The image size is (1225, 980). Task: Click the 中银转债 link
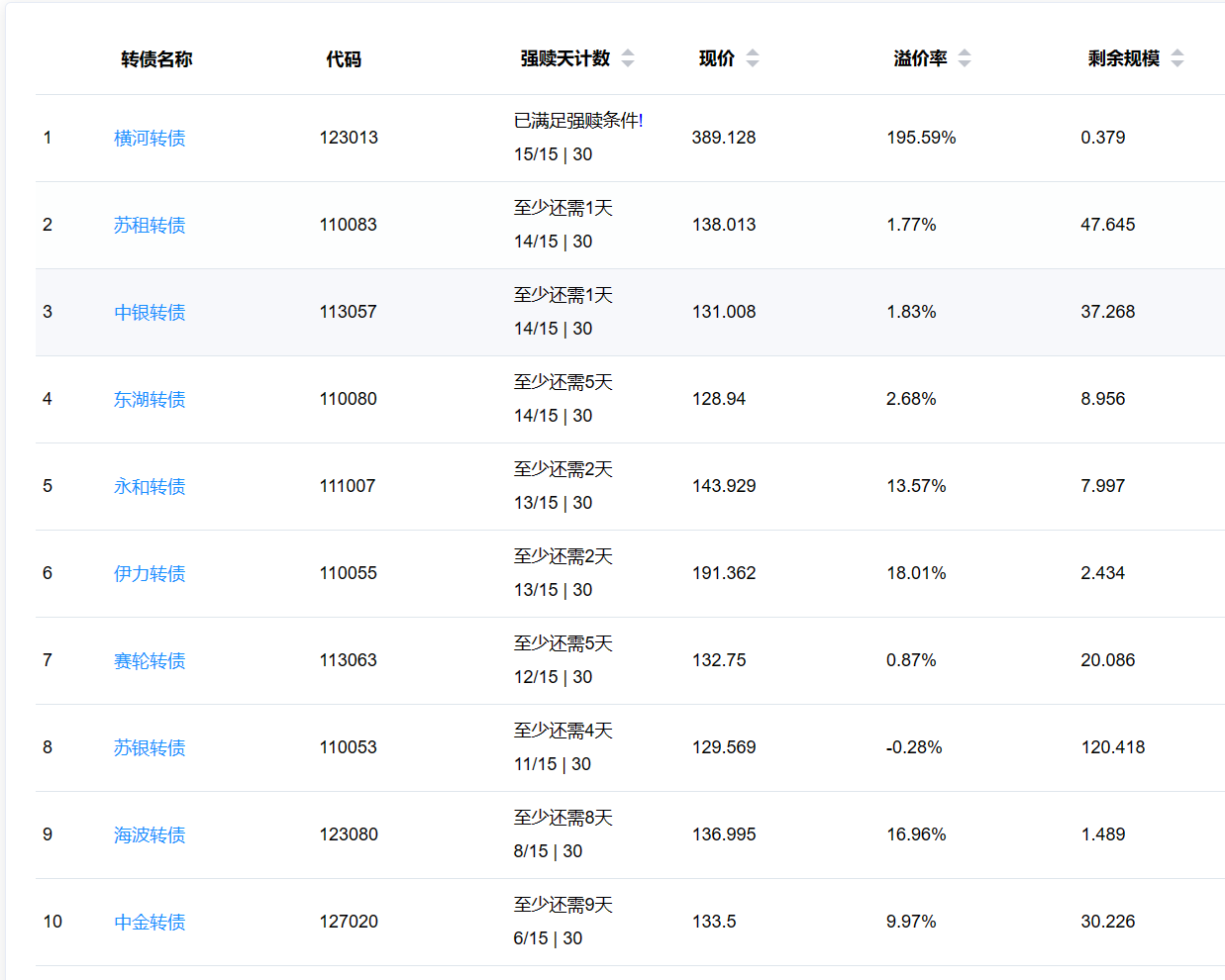(150, 313)
